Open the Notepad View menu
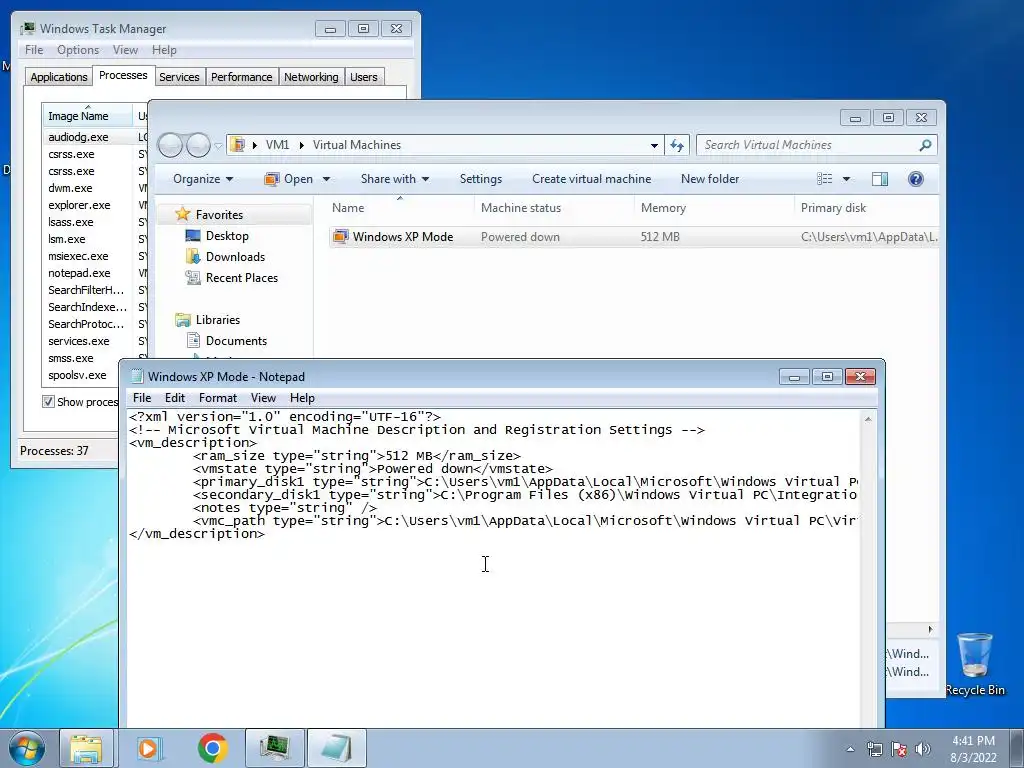This screenshot has width=1024, height=768. click(263, 398)
